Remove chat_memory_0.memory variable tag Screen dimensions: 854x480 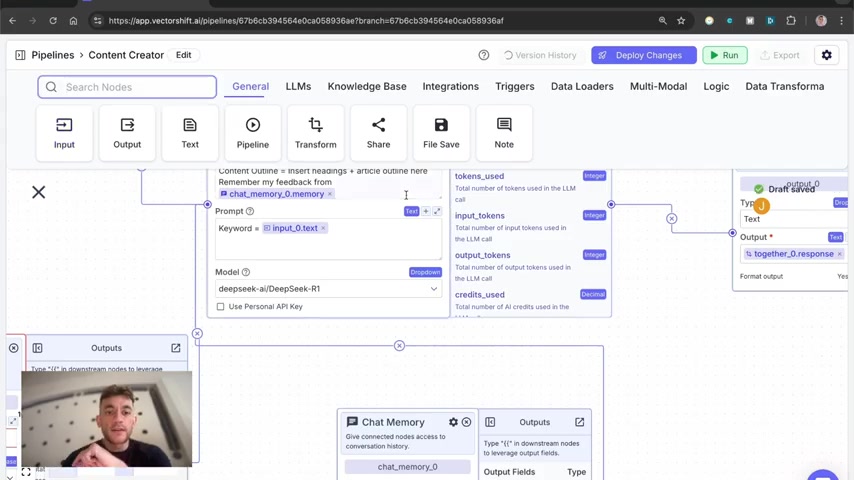tap(330, 194)
